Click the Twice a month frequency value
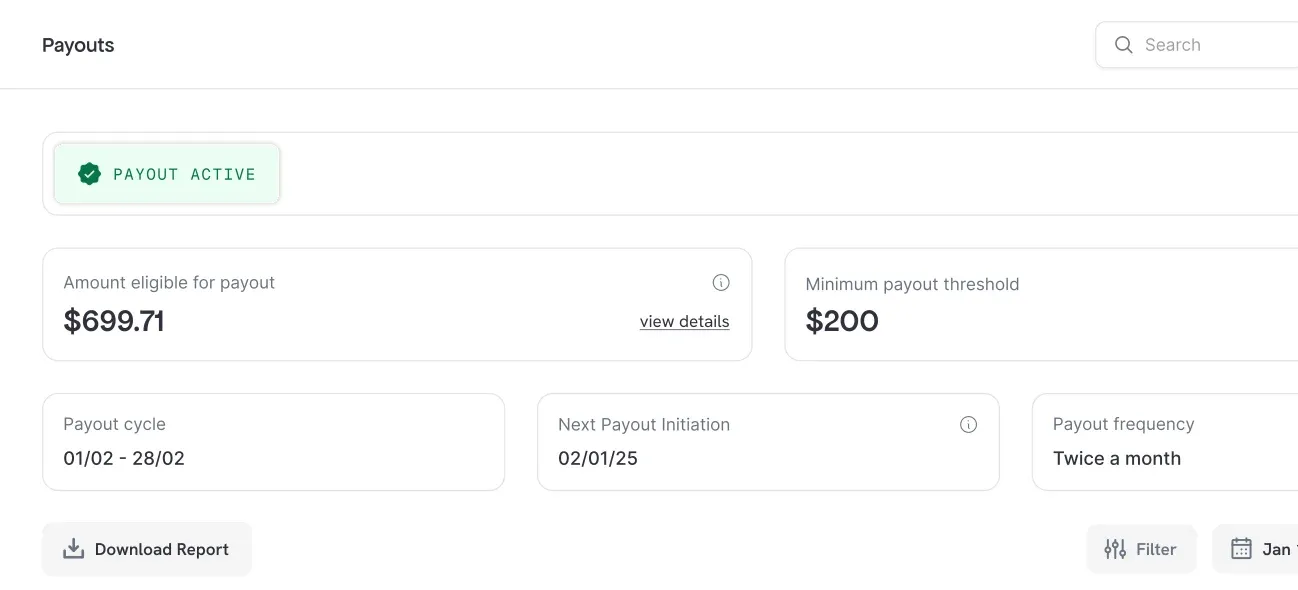Image resolution: width=1298 pixels, height=590 pixels. (x=1117, y=458)
